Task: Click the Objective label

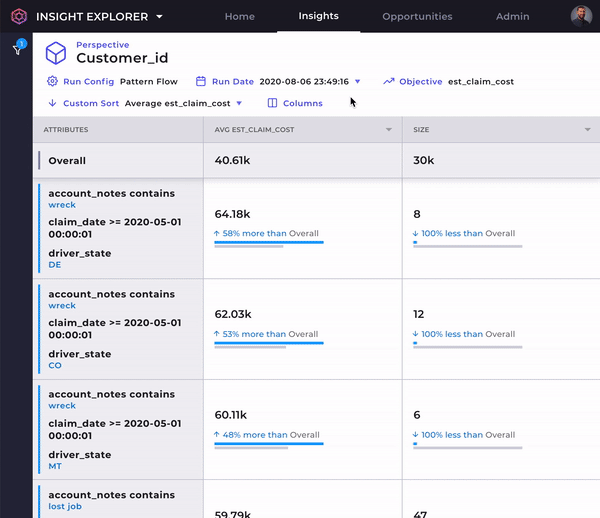Action: click(x=421, y=81)
